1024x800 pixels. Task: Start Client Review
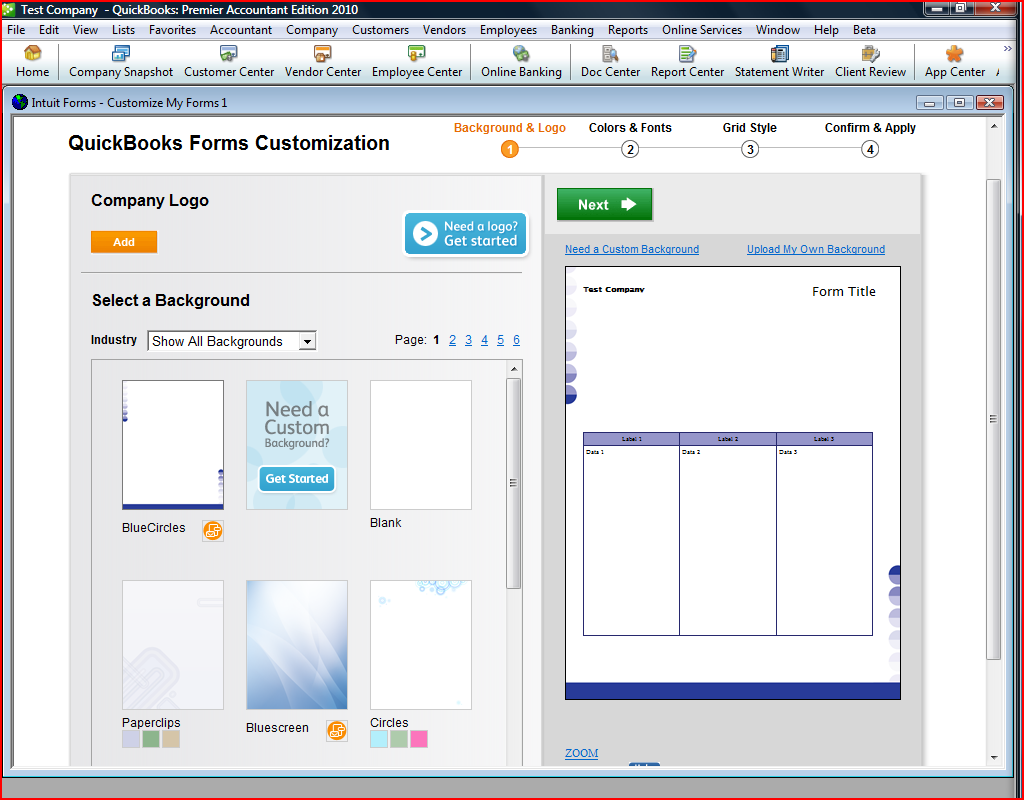[870, 61]
